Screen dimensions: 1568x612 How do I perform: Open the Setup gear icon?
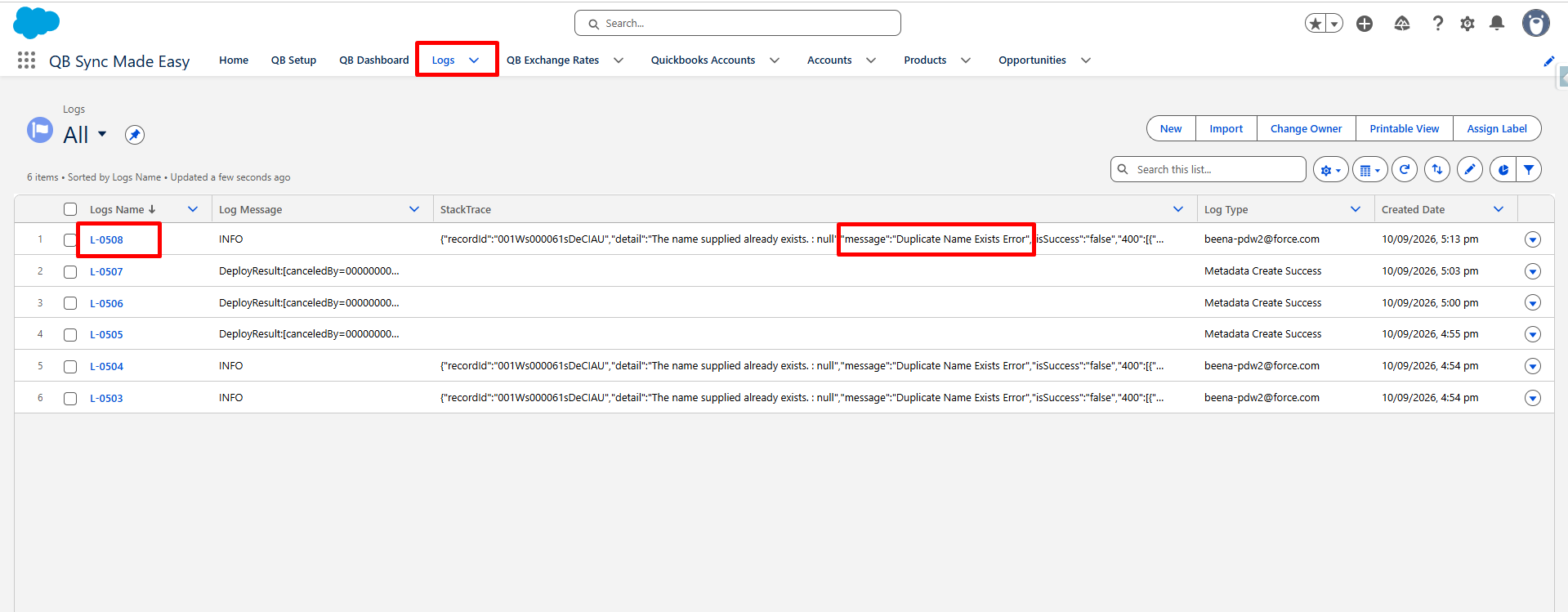(1467, 24)
